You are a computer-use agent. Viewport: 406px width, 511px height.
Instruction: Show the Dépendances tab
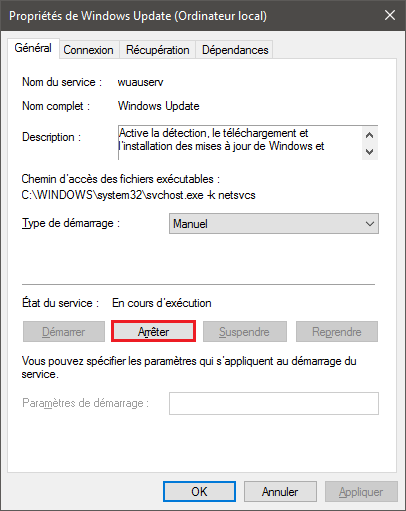pos(235,50)
